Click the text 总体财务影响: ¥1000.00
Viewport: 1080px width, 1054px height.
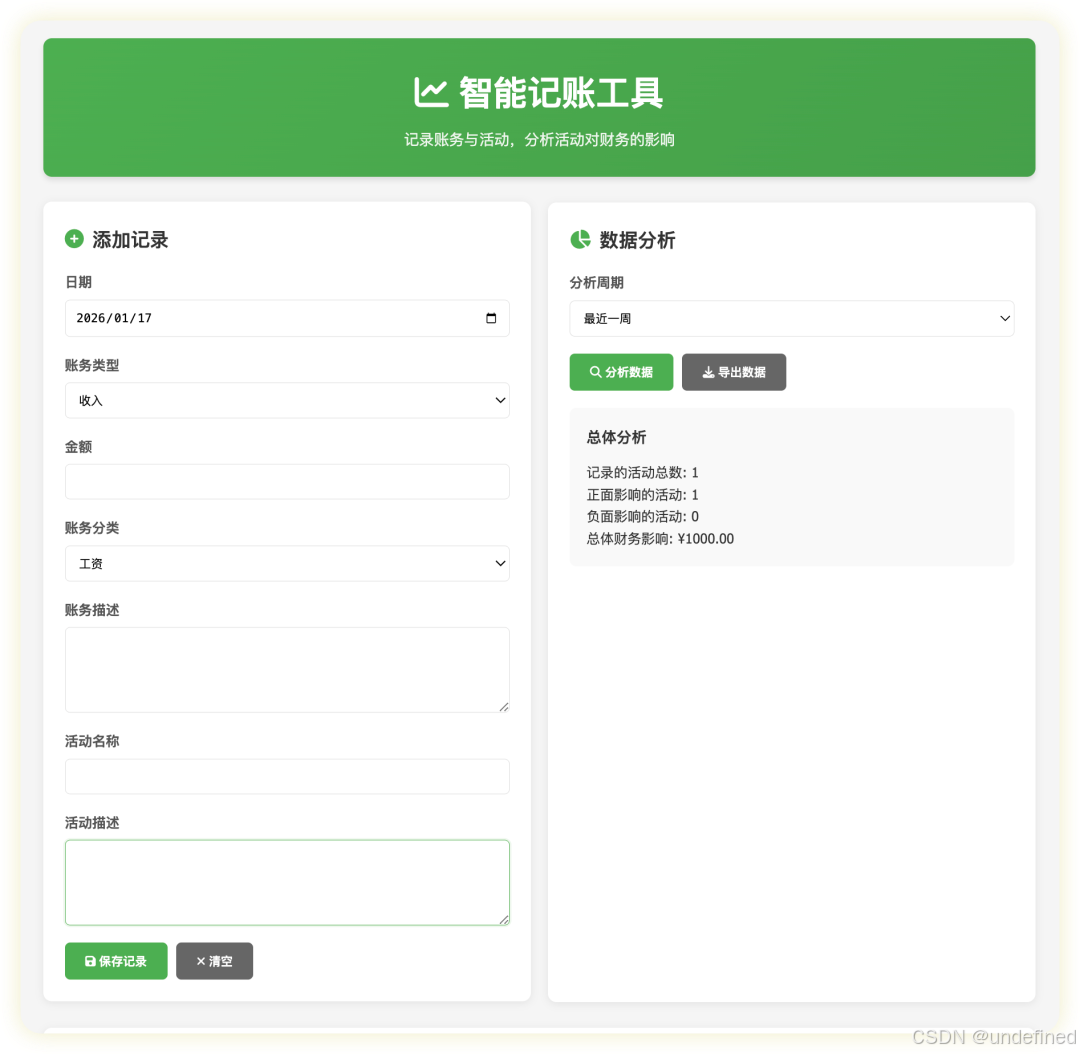point(660,539)
